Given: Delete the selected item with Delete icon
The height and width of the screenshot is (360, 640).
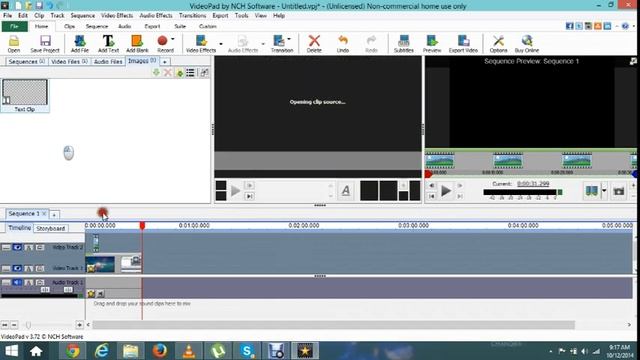Looking at the screenshot, I should click(314, 44).
